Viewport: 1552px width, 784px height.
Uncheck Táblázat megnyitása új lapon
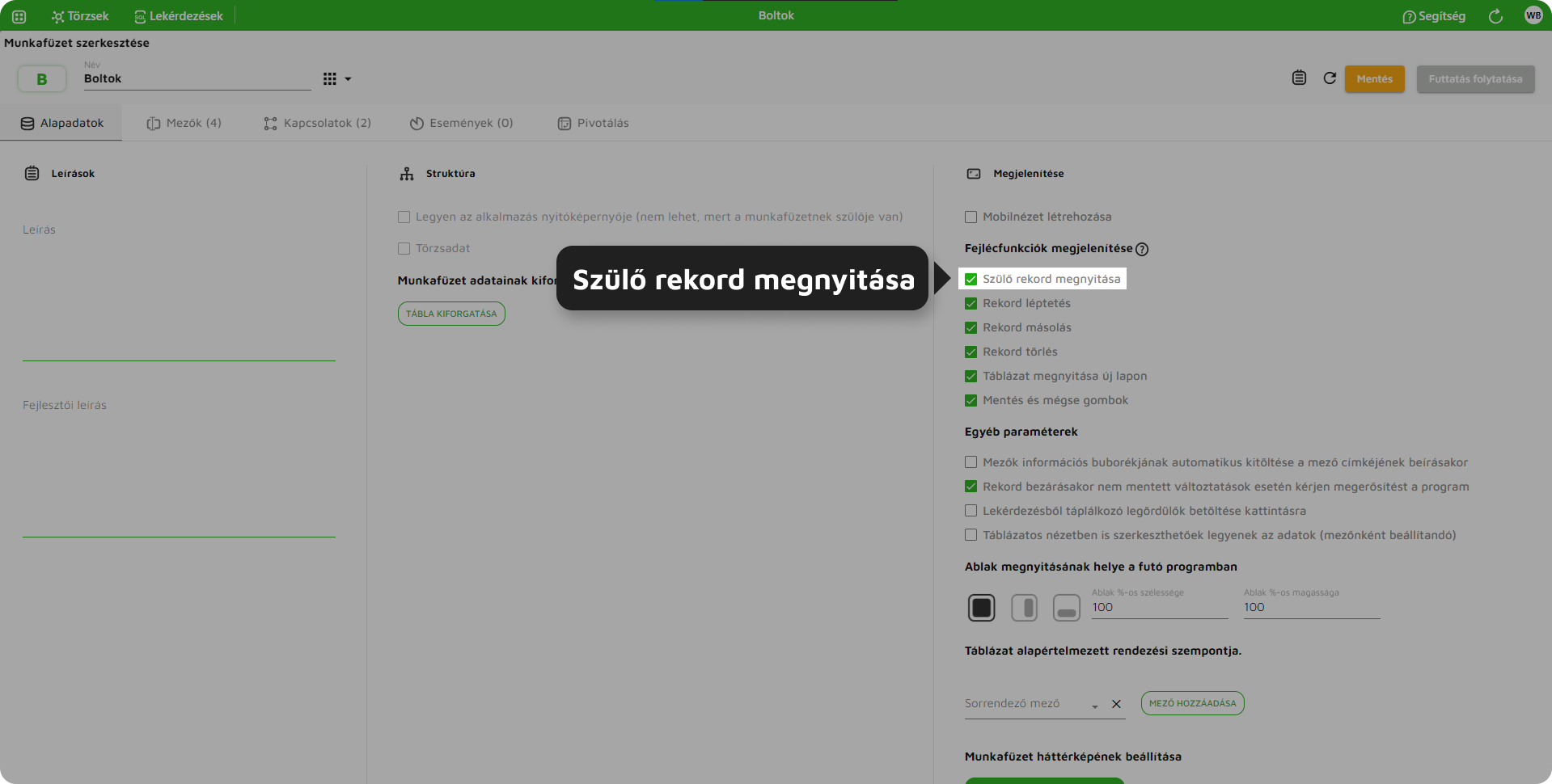click(971, 376)
